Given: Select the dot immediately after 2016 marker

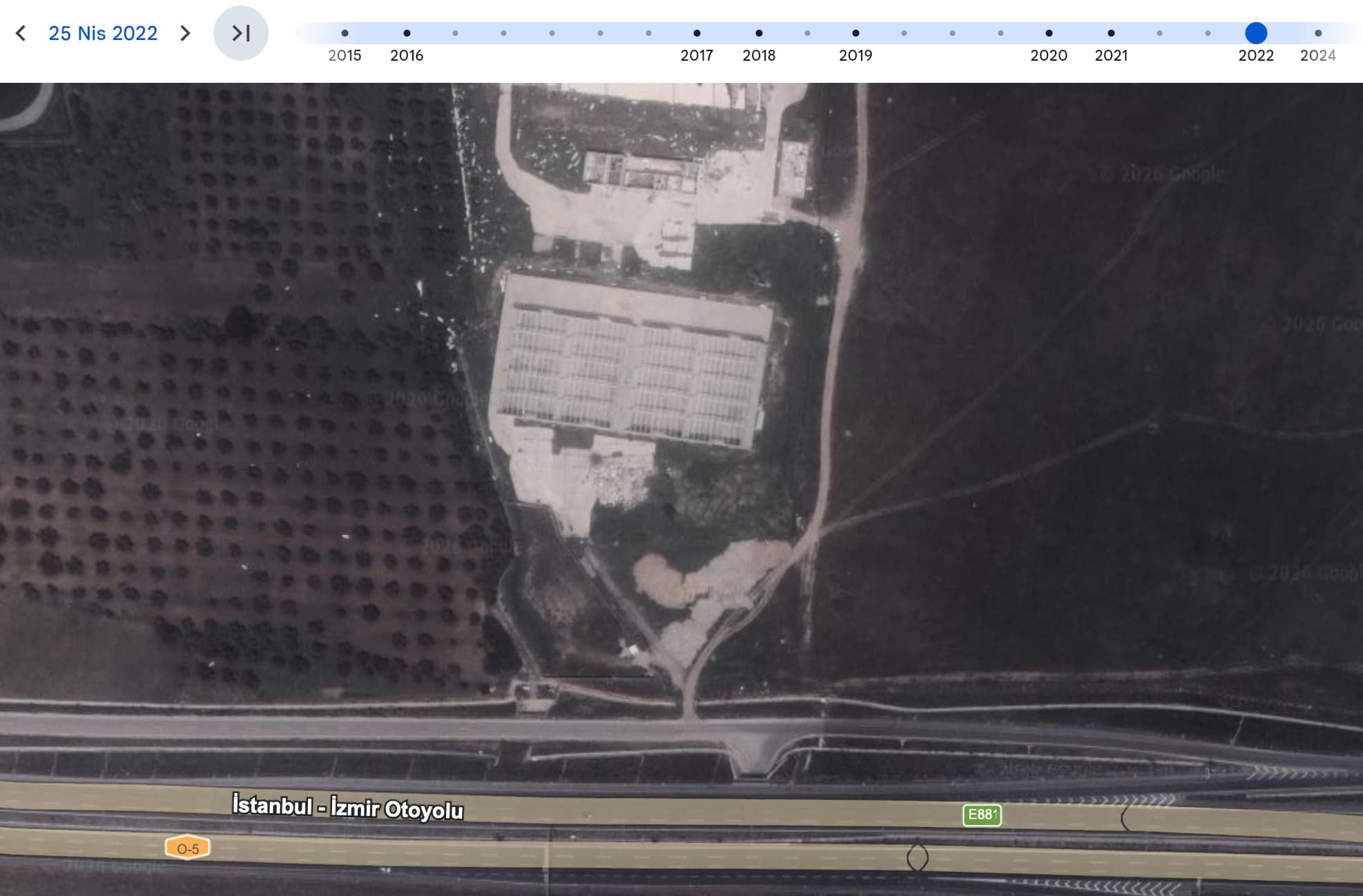Looking at the screenshot, I should (455, 33).
